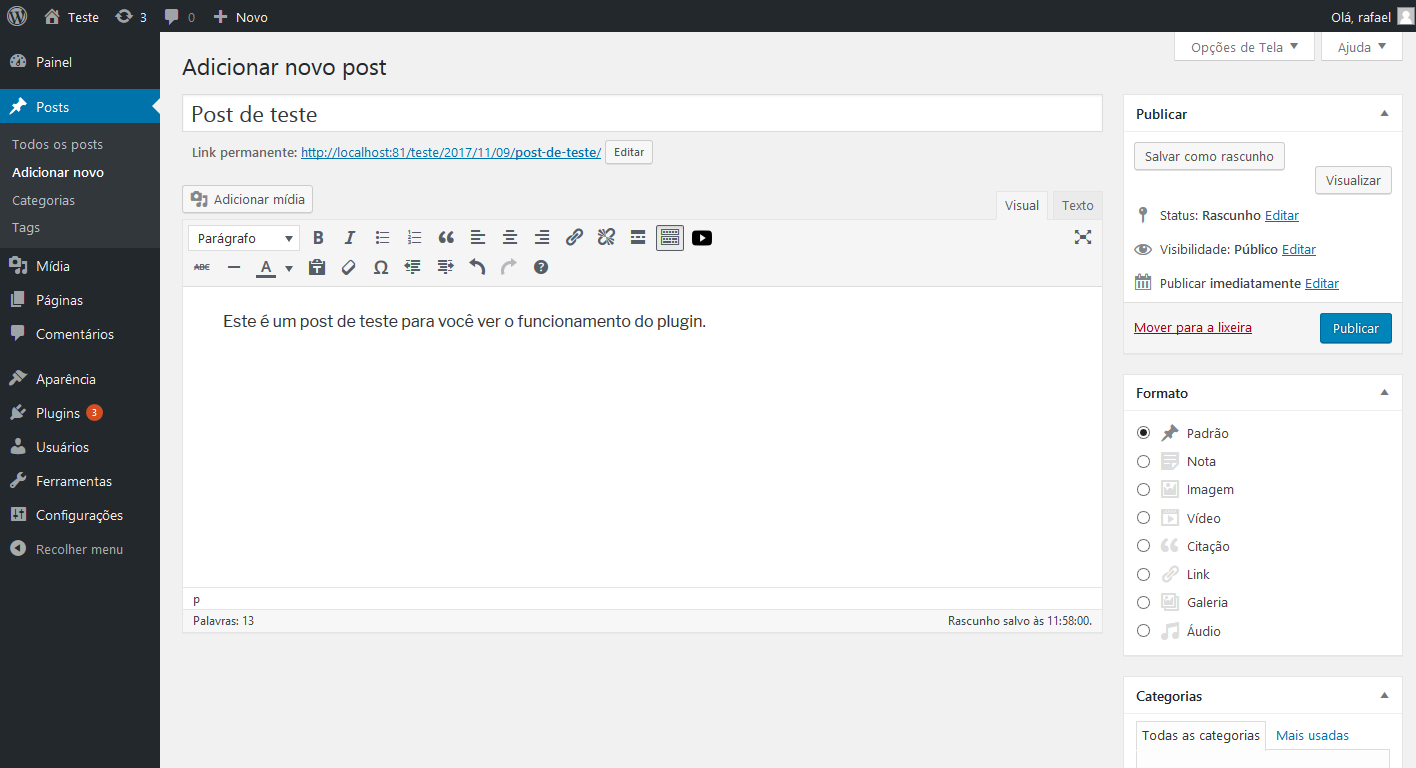Open the post-de-teste permalink URL

[x=451, y=152]
